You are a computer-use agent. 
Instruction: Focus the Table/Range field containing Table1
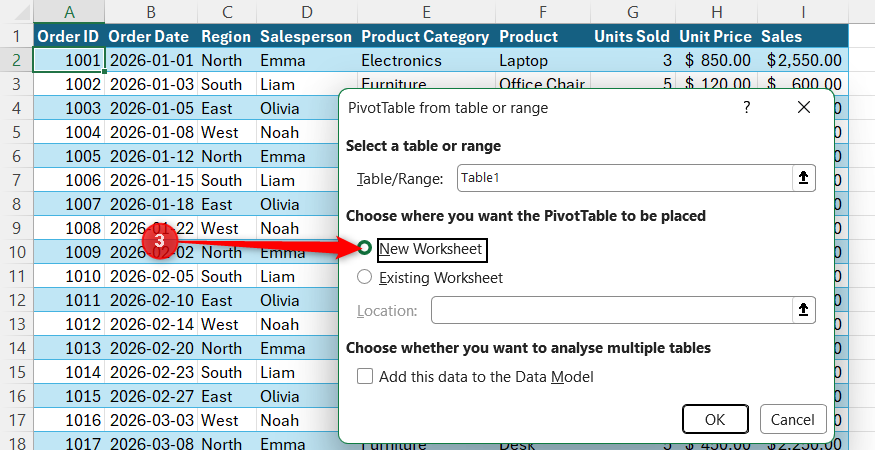625,178
